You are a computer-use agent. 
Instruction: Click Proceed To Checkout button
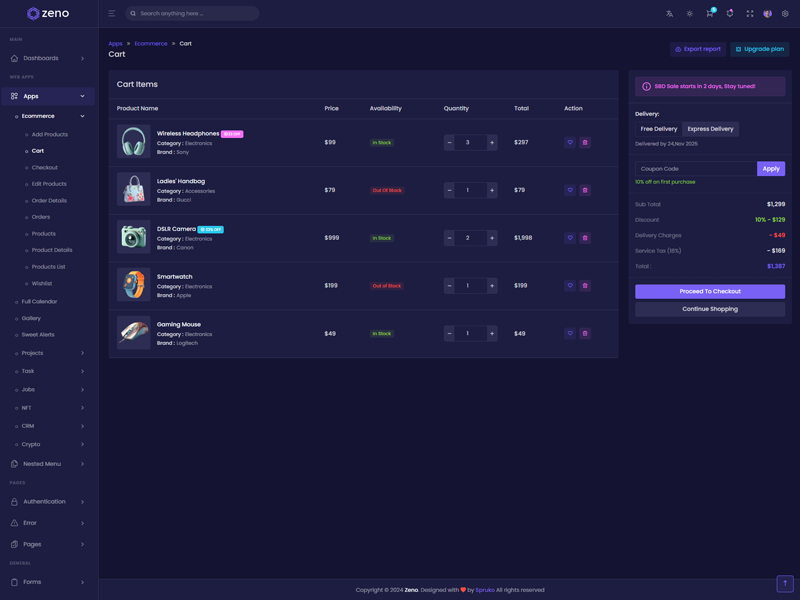point(710,291)
